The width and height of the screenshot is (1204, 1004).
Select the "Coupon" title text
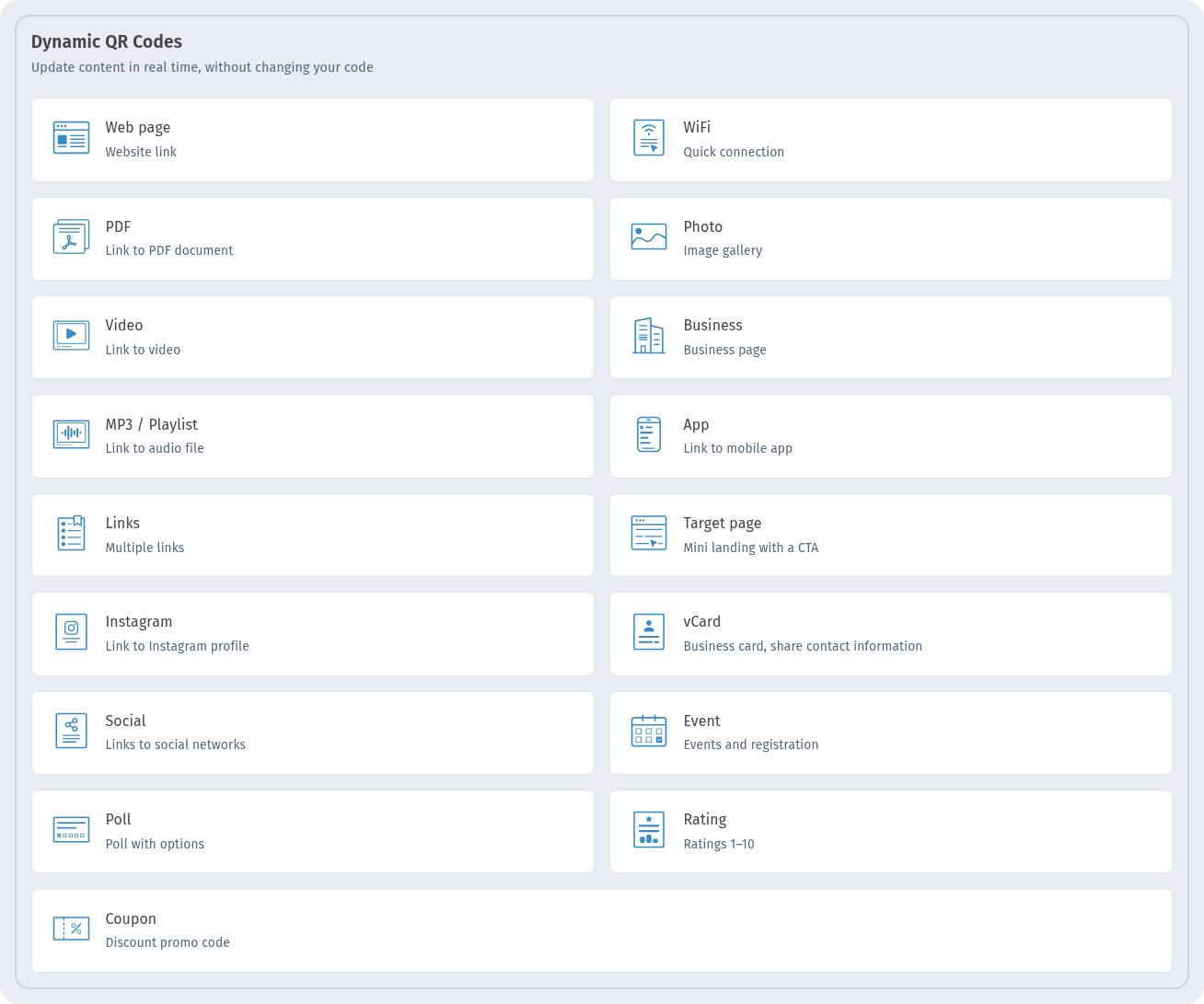(131, 918)
